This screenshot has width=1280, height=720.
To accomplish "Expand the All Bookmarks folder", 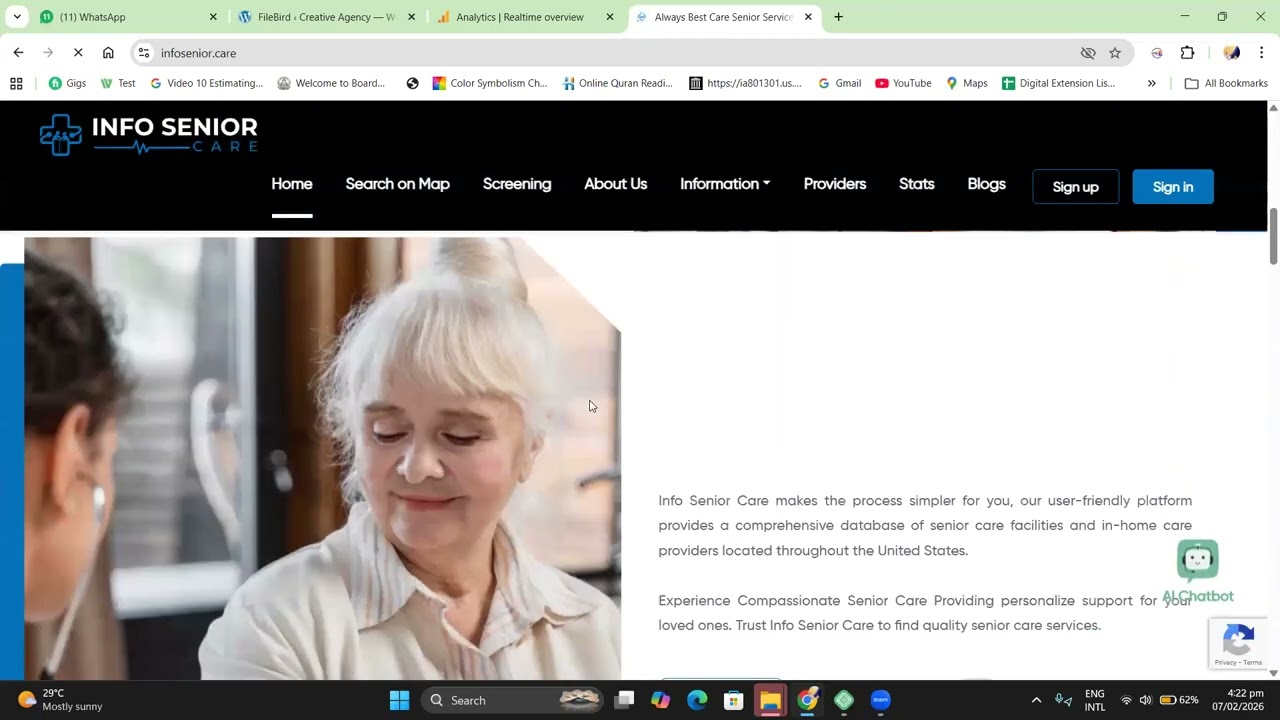I will (1226, 83).
